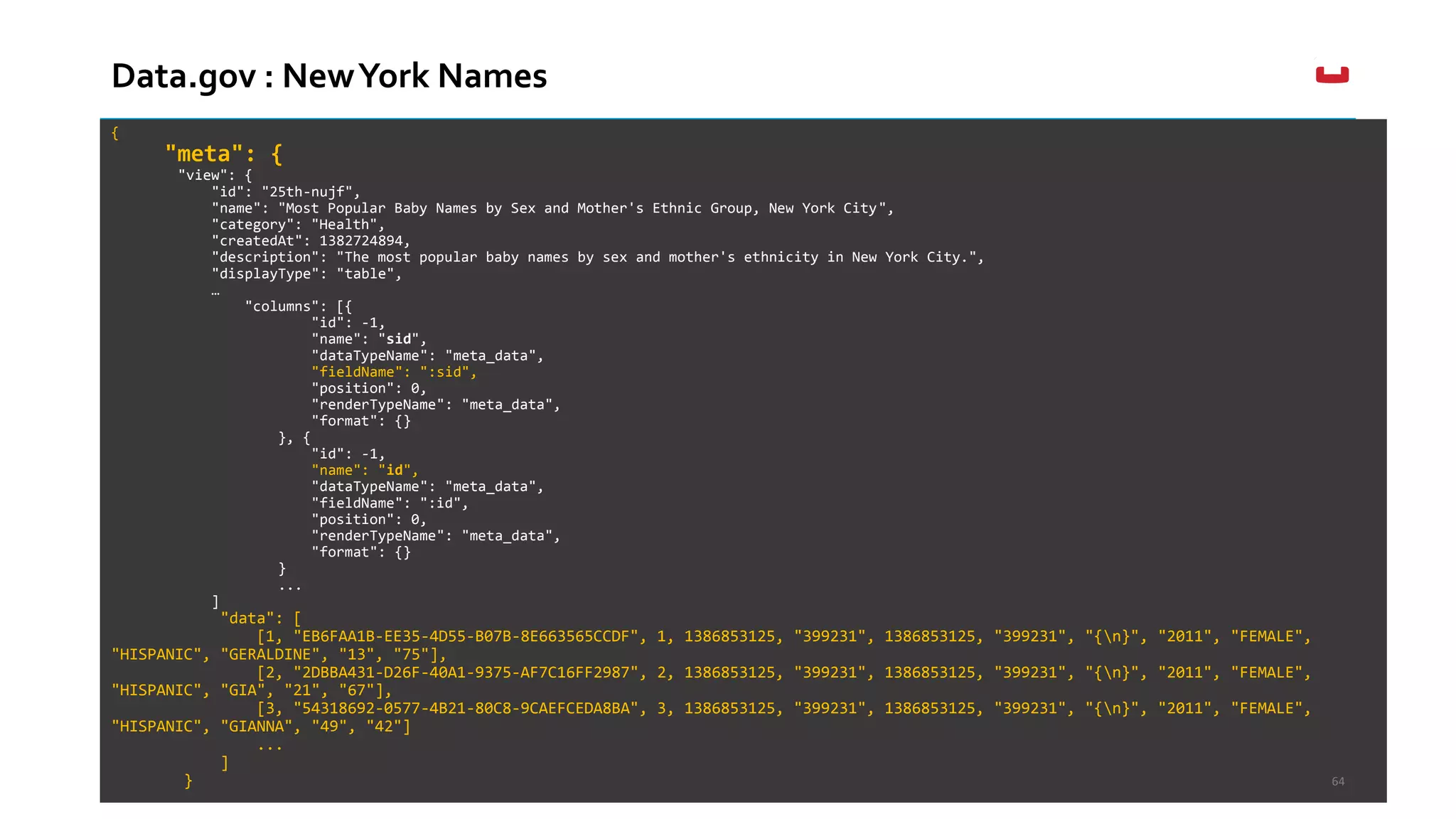Click the "name": "Most Popular Baby Names" line
Screen dimensions: 1456x819
(x=552, y=208)
